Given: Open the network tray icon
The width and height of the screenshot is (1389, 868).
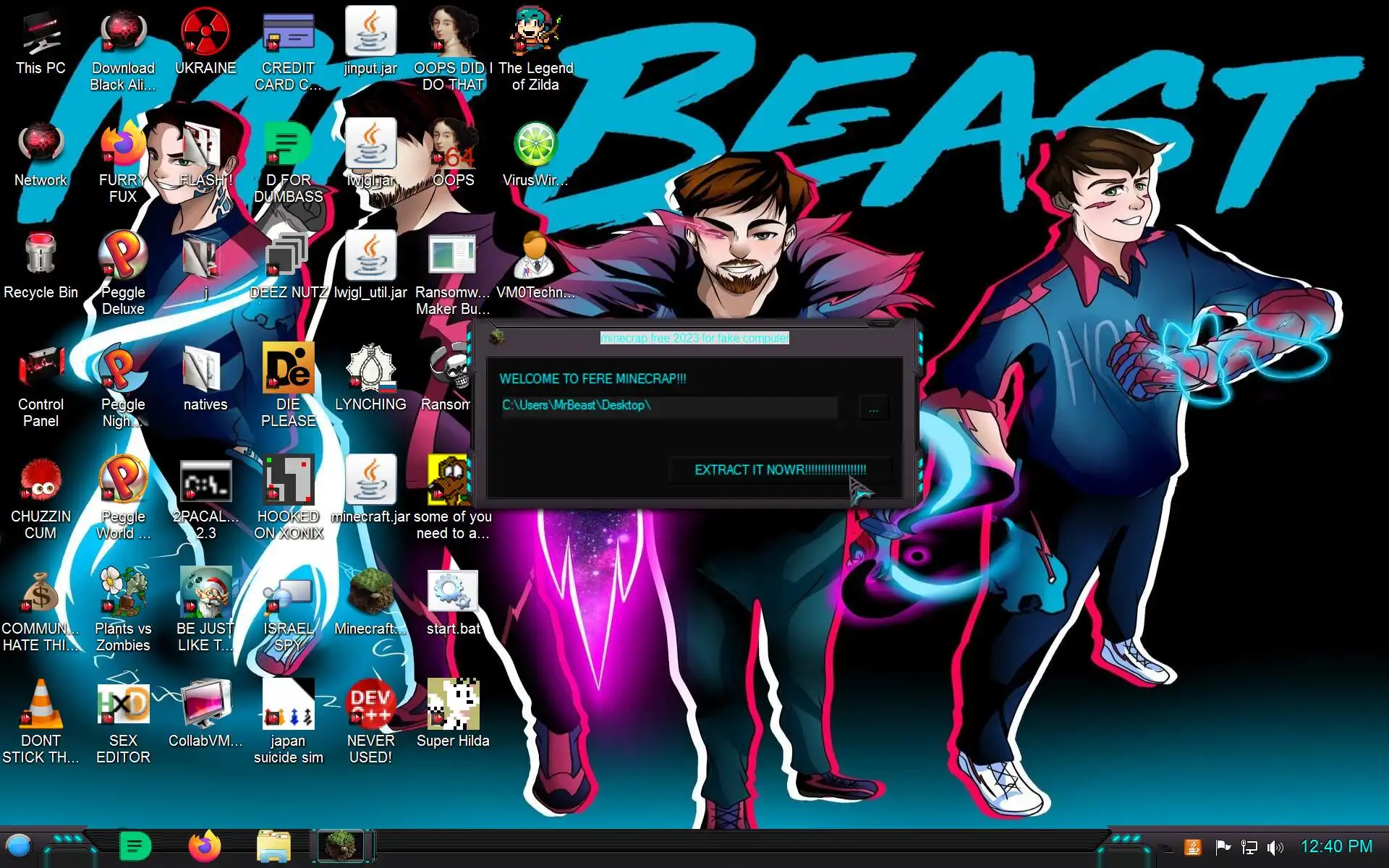Looking at the screenshot, I should (x=1249, y=847).
